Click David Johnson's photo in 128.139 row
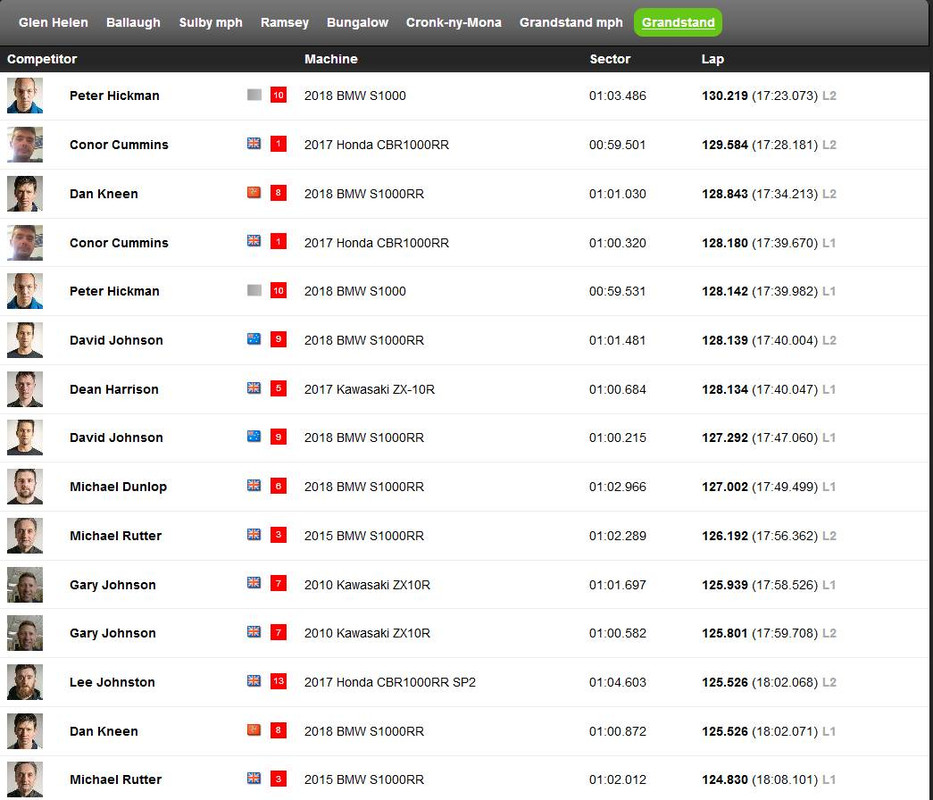The image size is (933, 800). pyautogui.click(x=25, y=340)
